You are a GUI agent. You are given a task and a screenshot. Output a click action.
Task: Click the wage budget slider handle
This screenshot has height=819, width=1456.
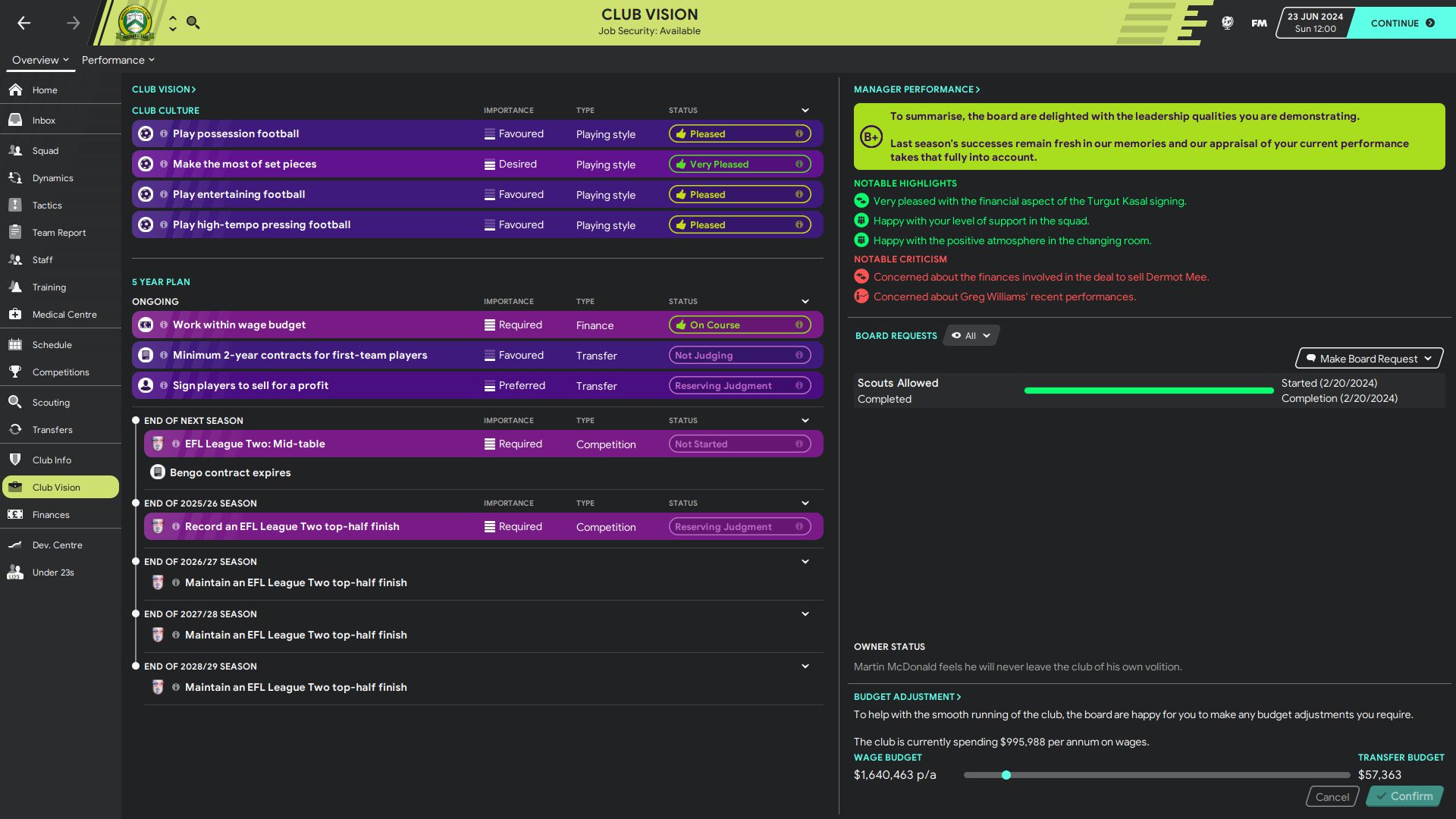[1006, 775]
